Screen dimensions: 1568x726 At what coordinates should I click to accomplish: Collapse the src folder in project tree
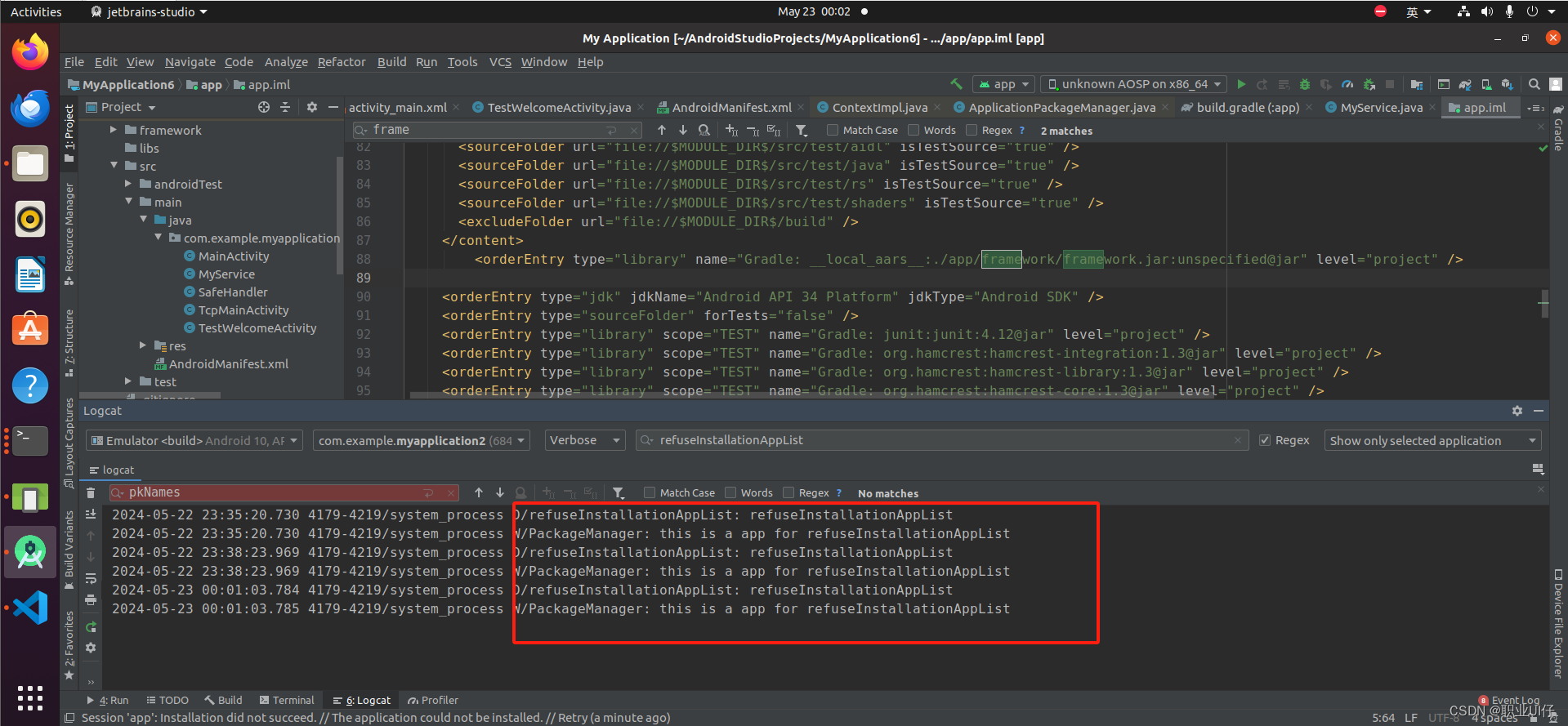coord(114,166)
